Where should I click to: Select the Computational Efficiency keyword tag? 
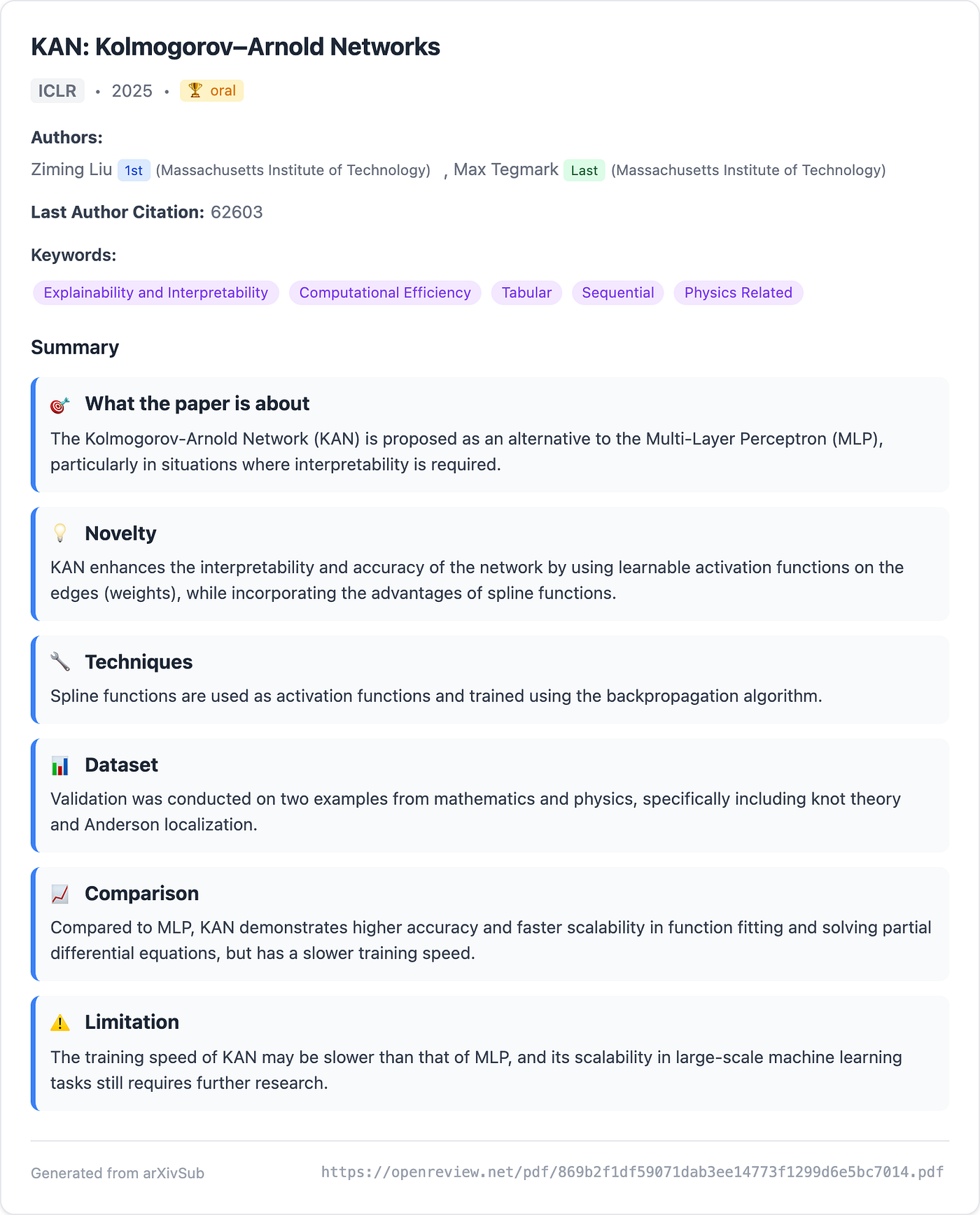[x=385, y=293]
